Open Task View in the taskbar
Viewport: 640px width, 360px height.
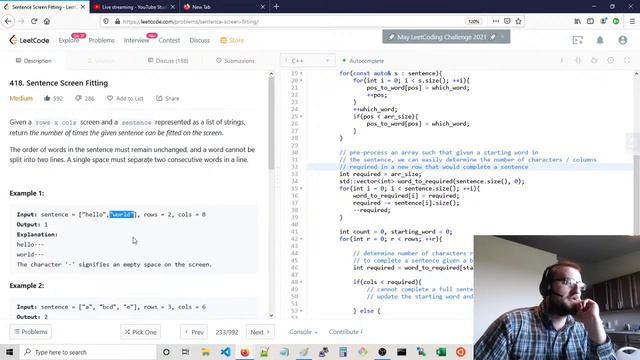(185, 352)
